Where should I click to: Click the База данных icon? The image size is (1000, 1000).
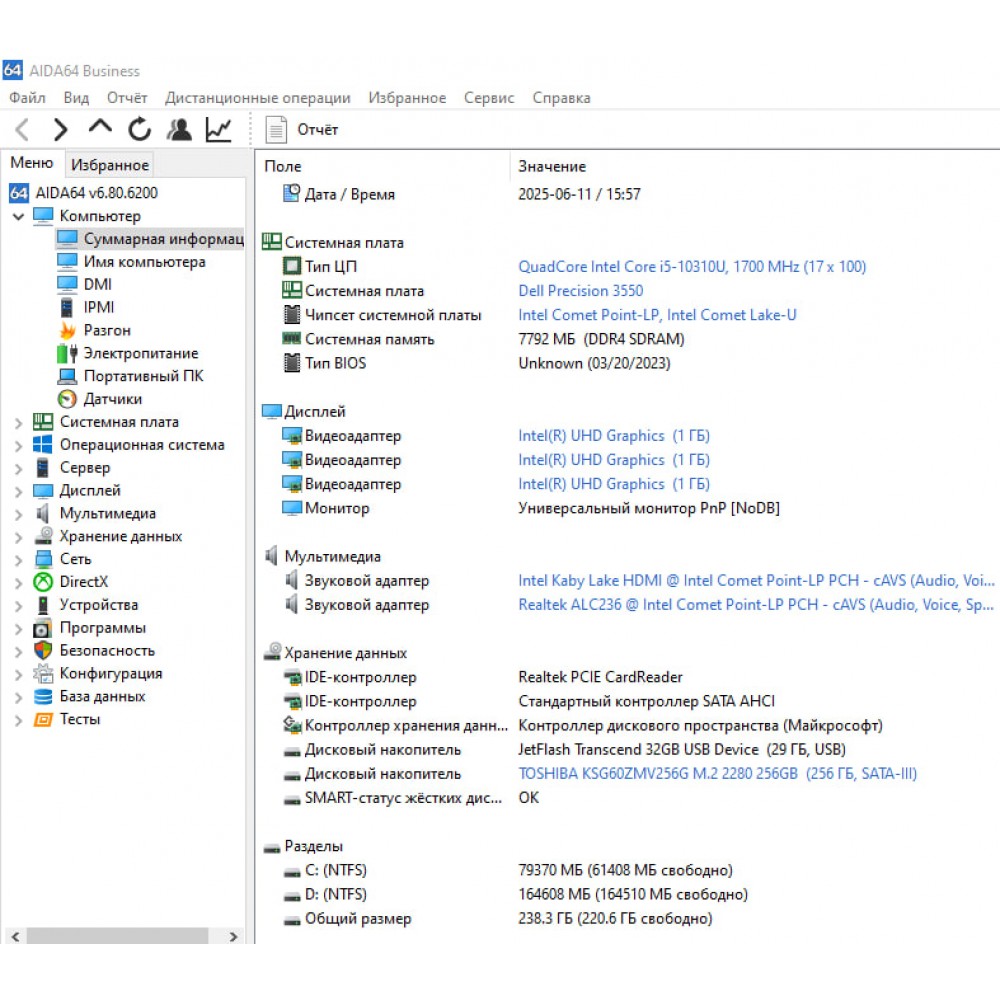(43, 696)
